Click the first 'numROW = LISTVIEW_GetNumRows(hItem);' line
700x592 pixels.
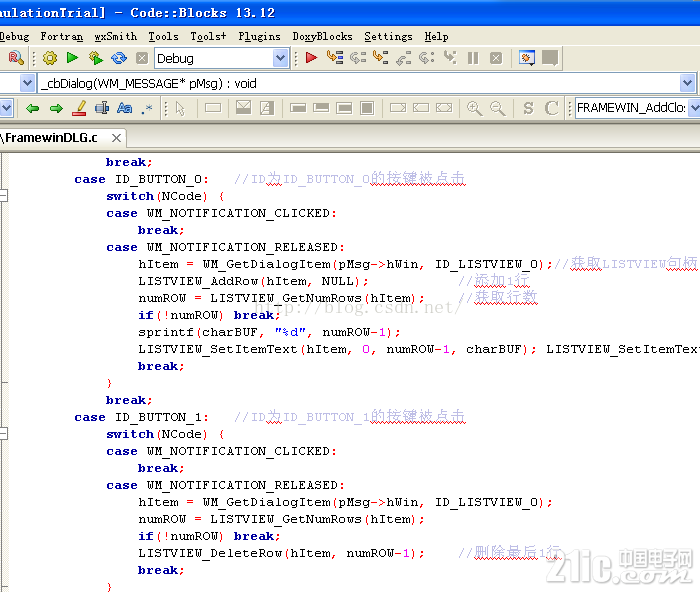tap(281, 298)
